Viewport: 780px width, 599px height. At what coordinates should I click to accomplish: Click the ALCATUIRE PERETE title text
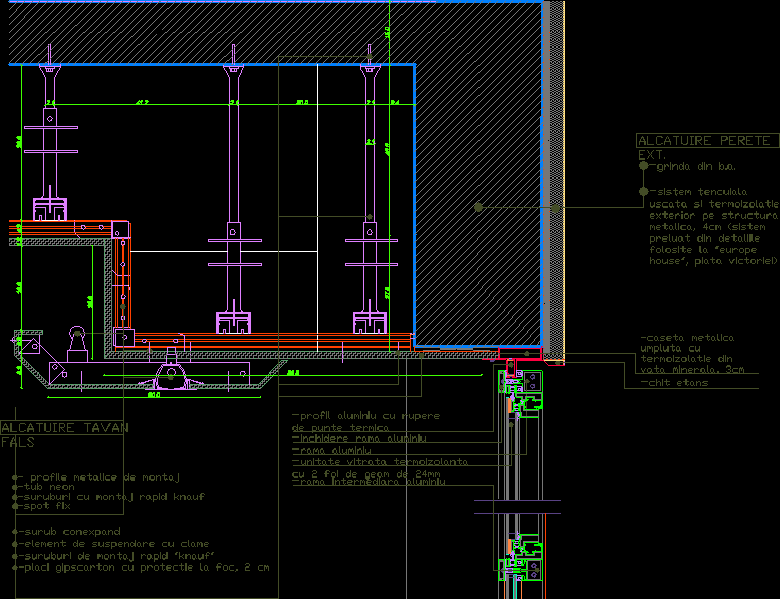coord(706,141)
